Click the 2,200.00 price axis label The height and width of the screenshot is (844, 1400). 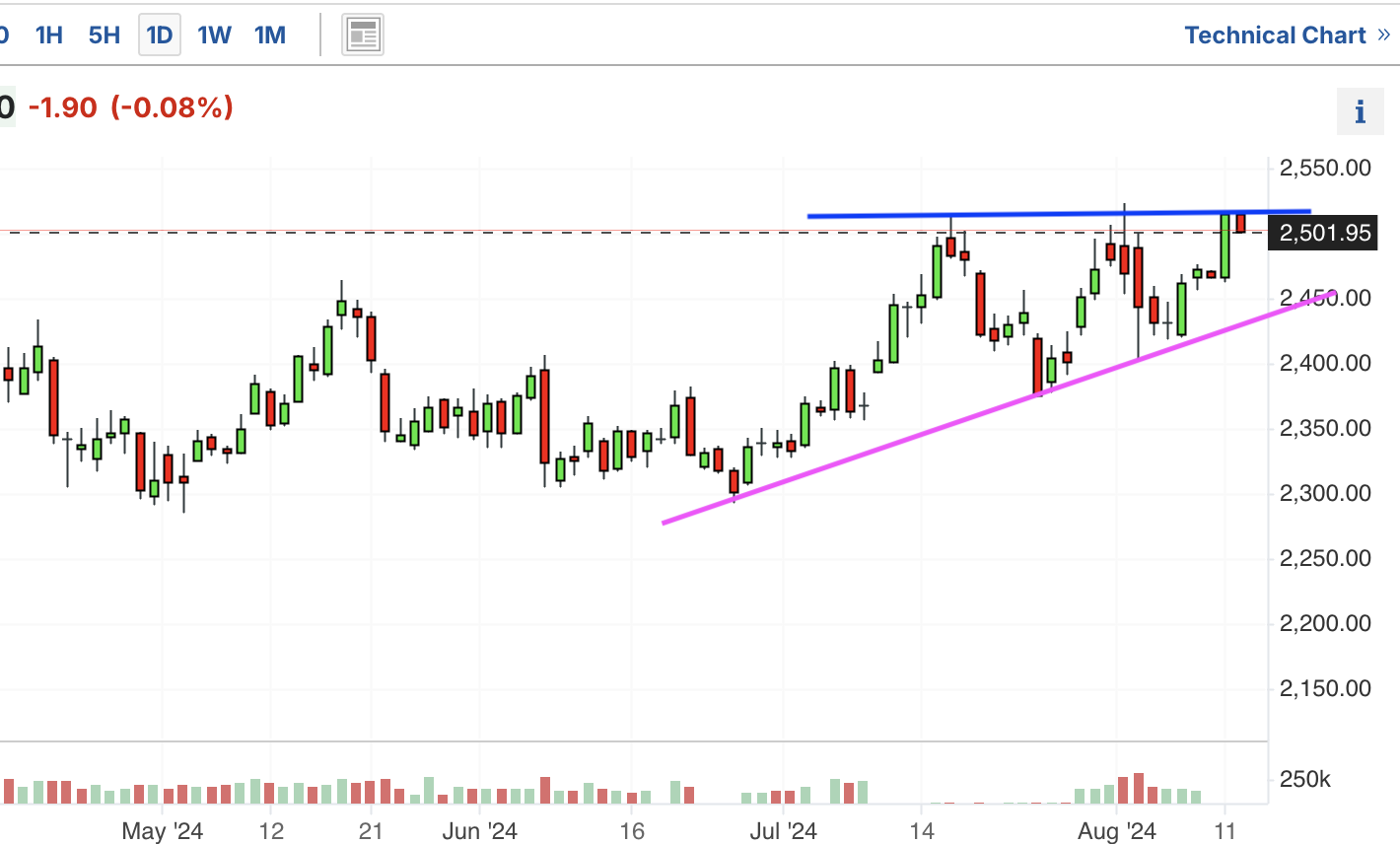pos(1325,623)
